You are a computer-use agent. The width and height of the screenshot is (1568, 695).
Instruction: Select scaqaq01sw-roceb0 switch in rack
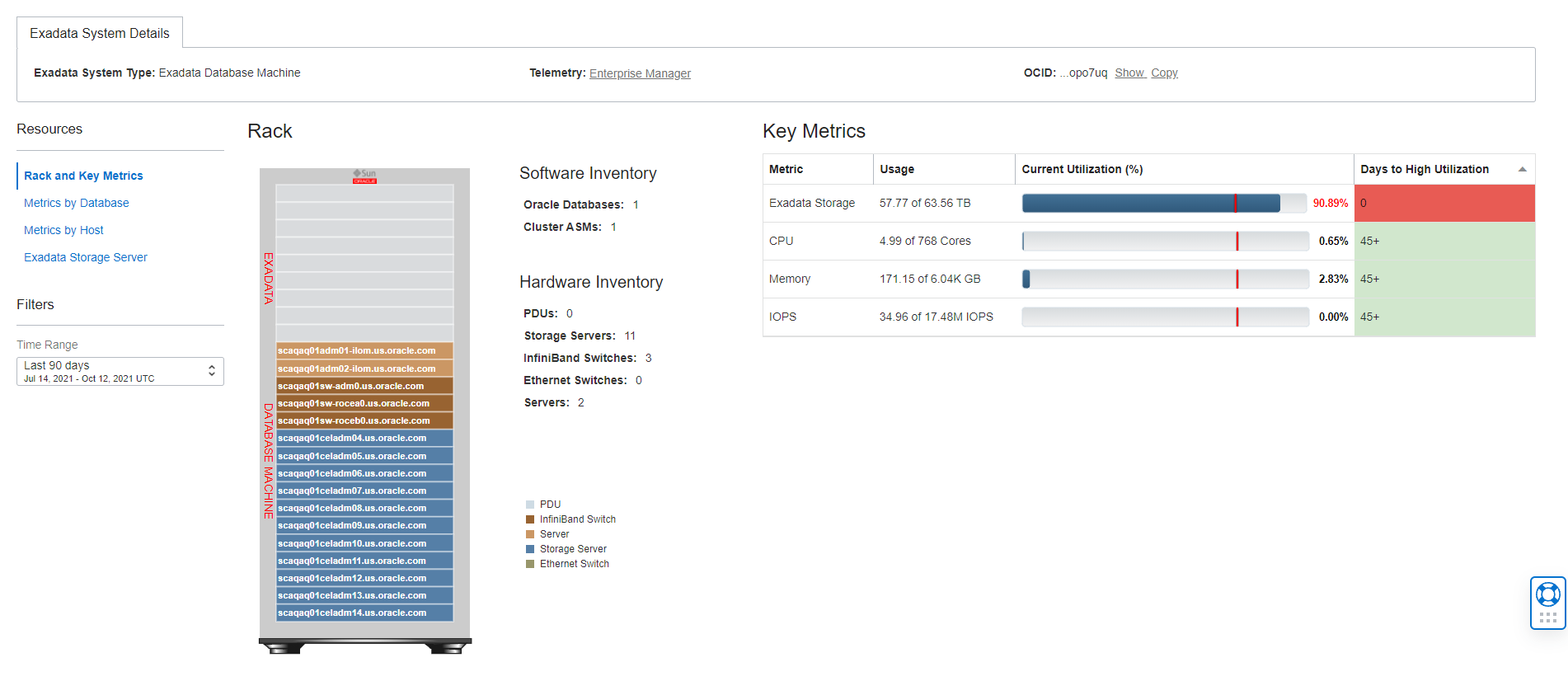tap(364, 420)
